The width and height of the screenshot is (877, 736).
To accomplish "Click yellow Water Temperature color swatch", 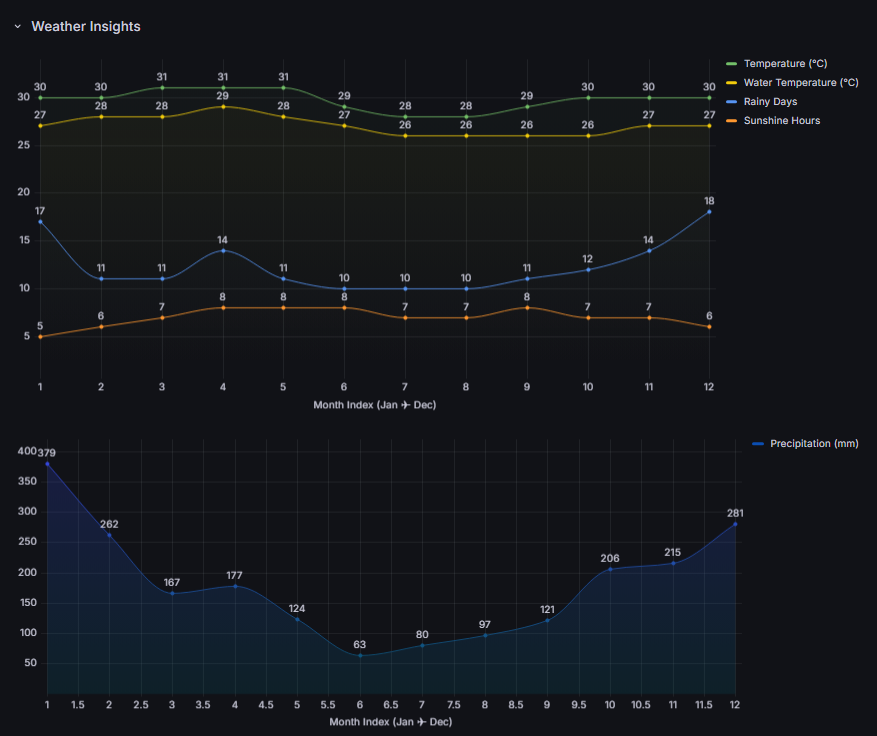I will (731, 83).
